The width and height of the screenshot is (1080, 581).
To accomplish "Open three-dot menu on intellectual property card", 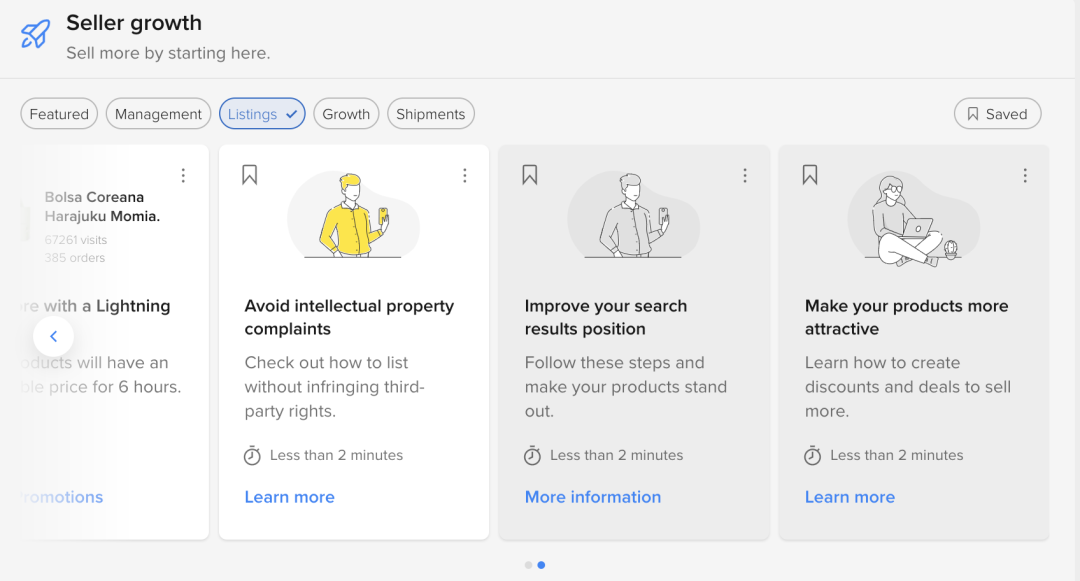I will (465, 176).
